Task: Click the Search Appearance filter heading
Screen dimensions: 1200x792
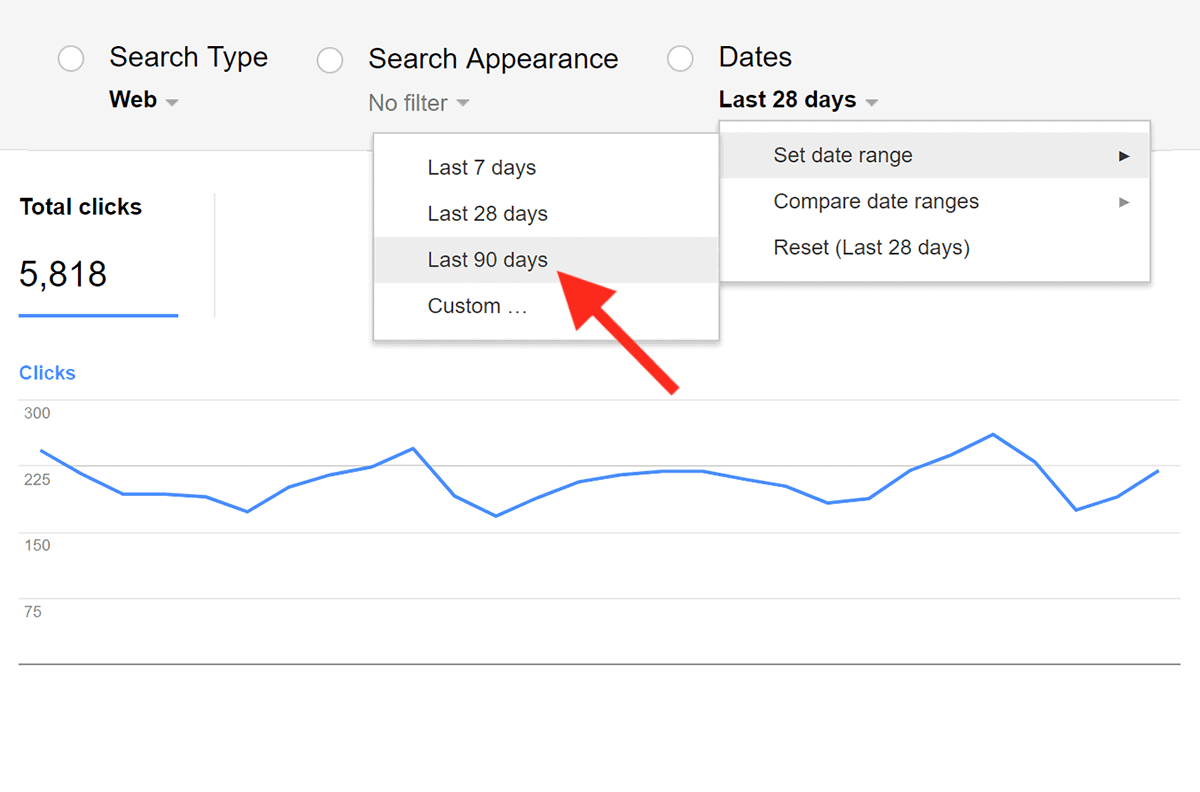Action: 493,59
